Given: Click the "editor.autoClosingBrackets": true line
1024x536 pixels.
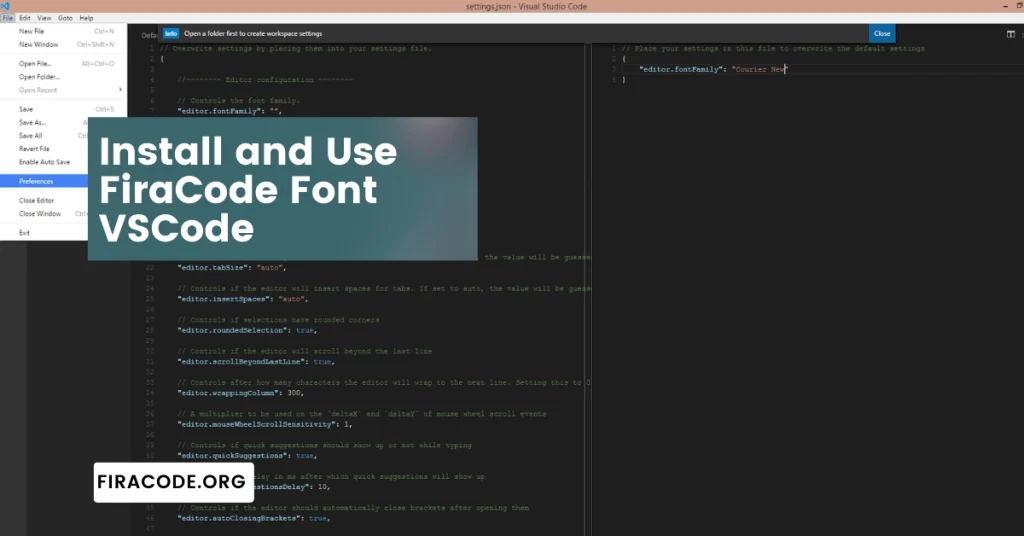Looking at the screenshot, I should tap(253, 518).
